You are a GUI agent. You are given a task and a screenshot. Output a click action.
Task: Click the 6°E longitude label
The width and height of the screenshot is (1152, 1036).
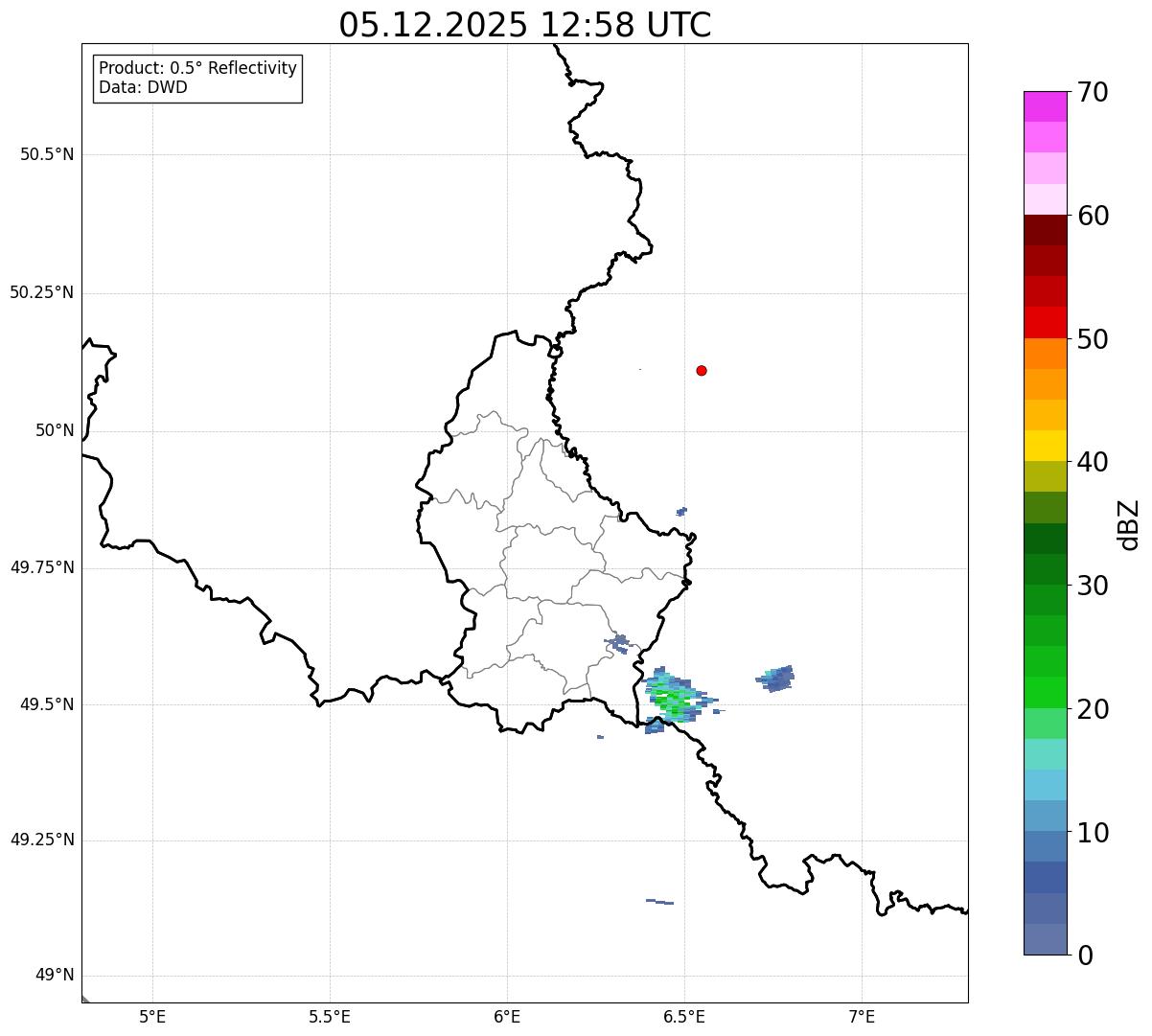click(507, 1017)
